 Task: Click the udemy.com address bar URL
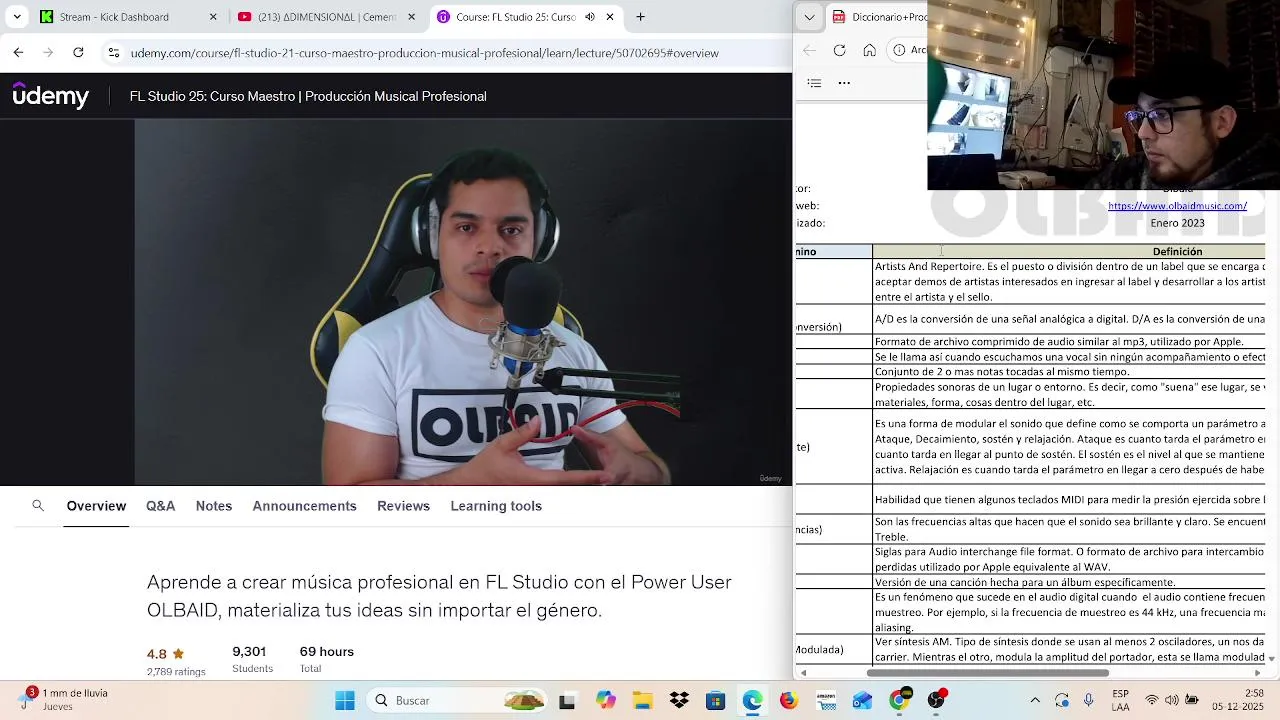[x=424, y=53]
